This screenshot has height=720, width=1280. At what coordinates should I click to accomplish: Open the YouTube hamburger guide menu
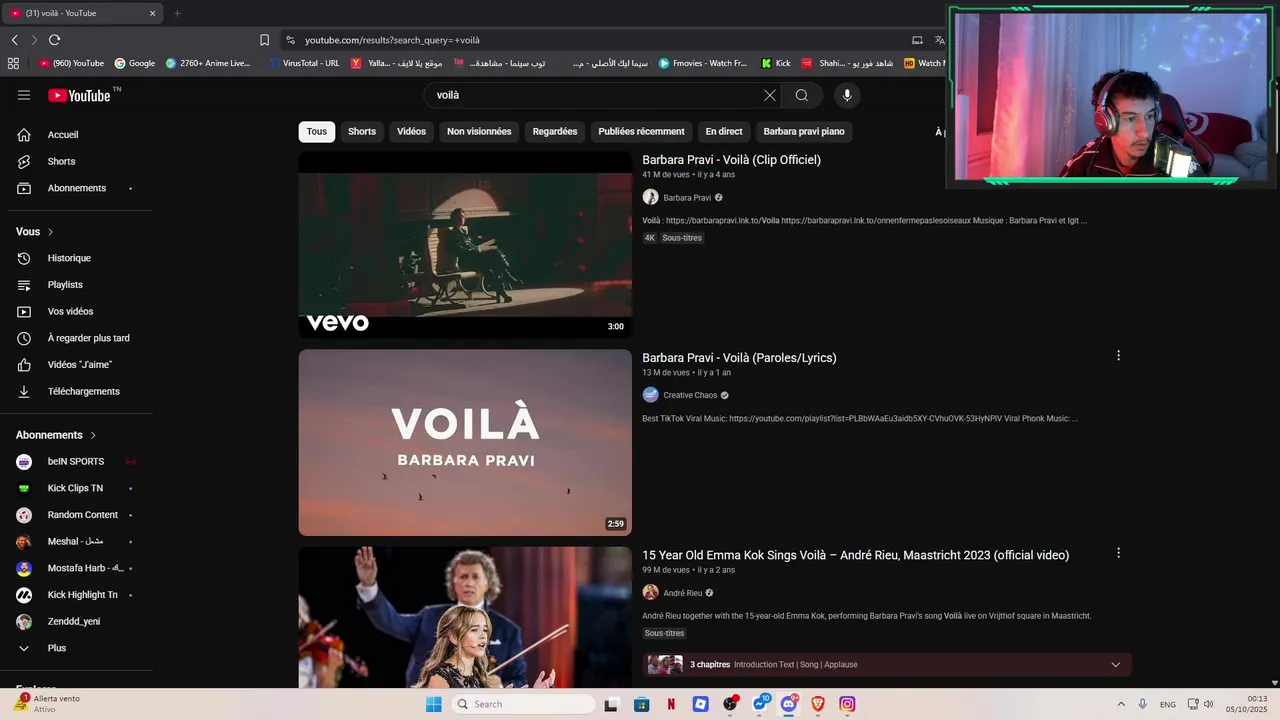click(x=24, y=95)
